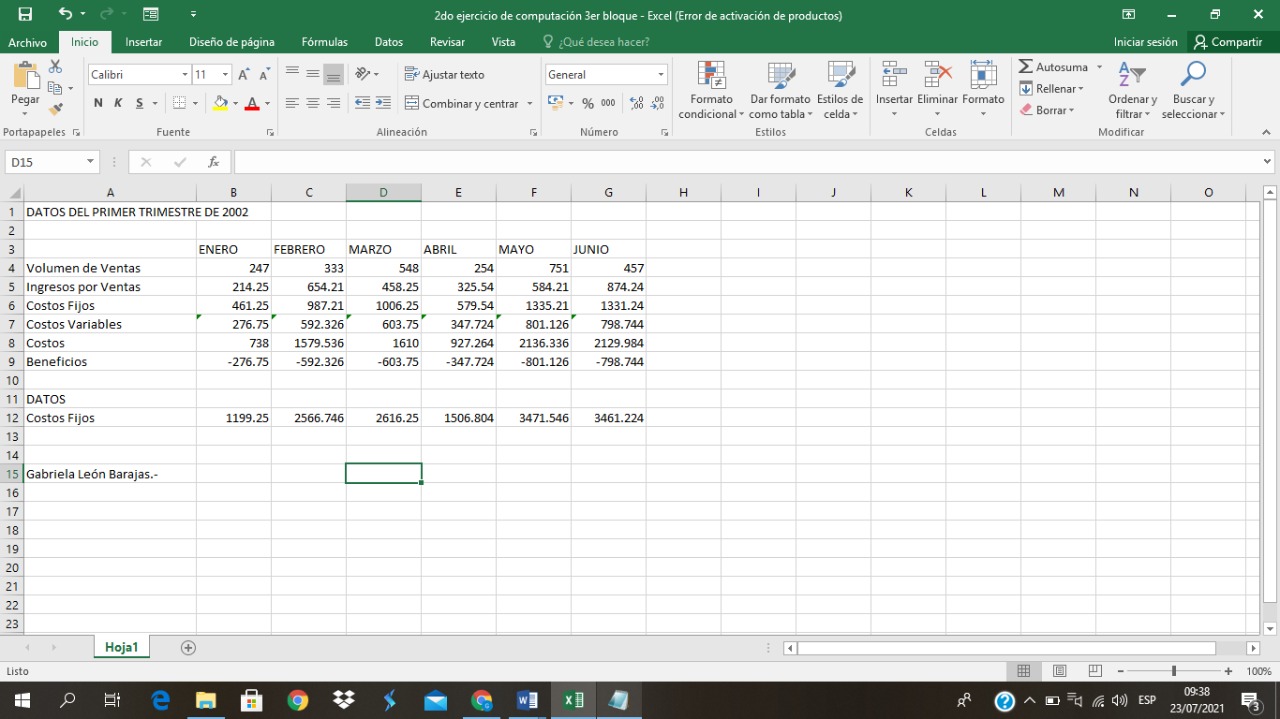Image resolution: width=1280 pixels, height=719 pixels.
Task: Click Iniciar sesión
Action: click(1146, 42)
